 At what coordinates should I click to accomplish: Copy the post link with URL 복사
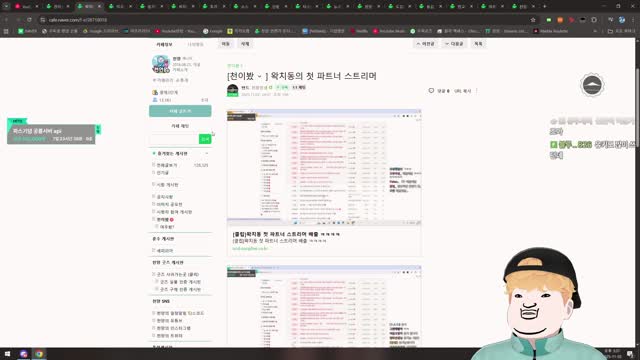click(x=463, y=91)
